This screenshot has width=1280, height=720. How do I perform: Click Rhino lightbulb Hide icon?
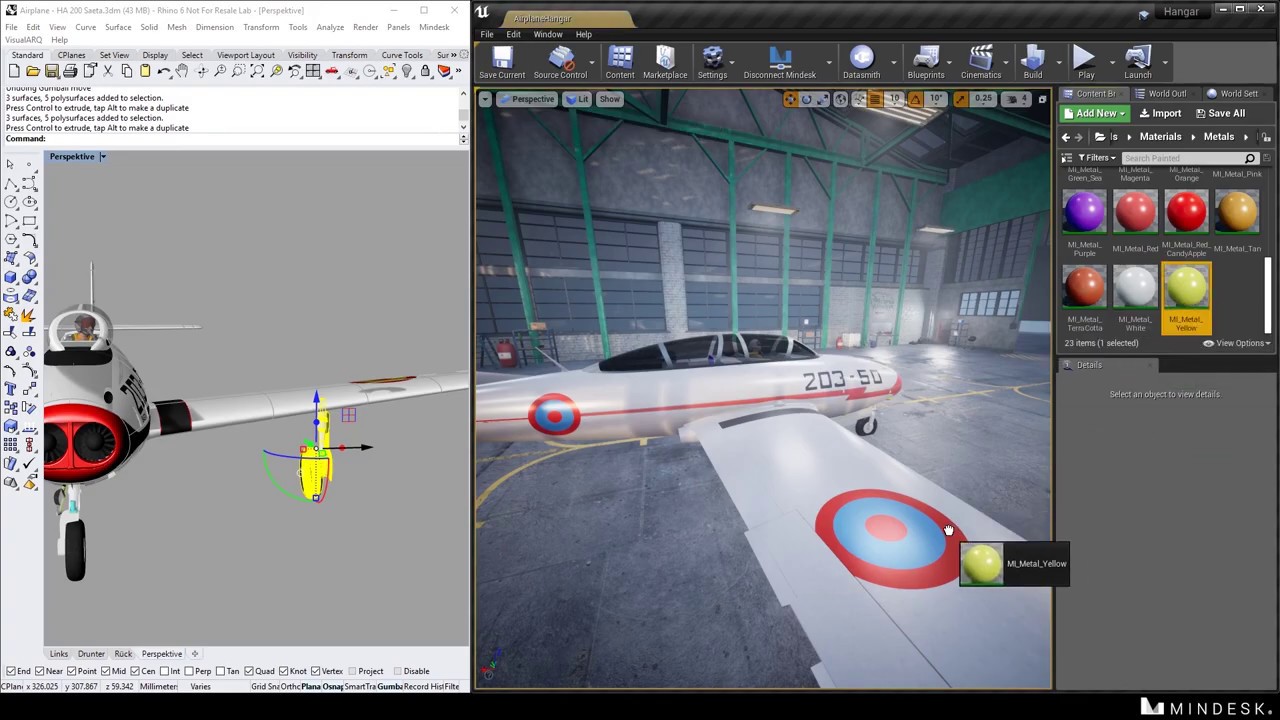(x=407, y=71)
